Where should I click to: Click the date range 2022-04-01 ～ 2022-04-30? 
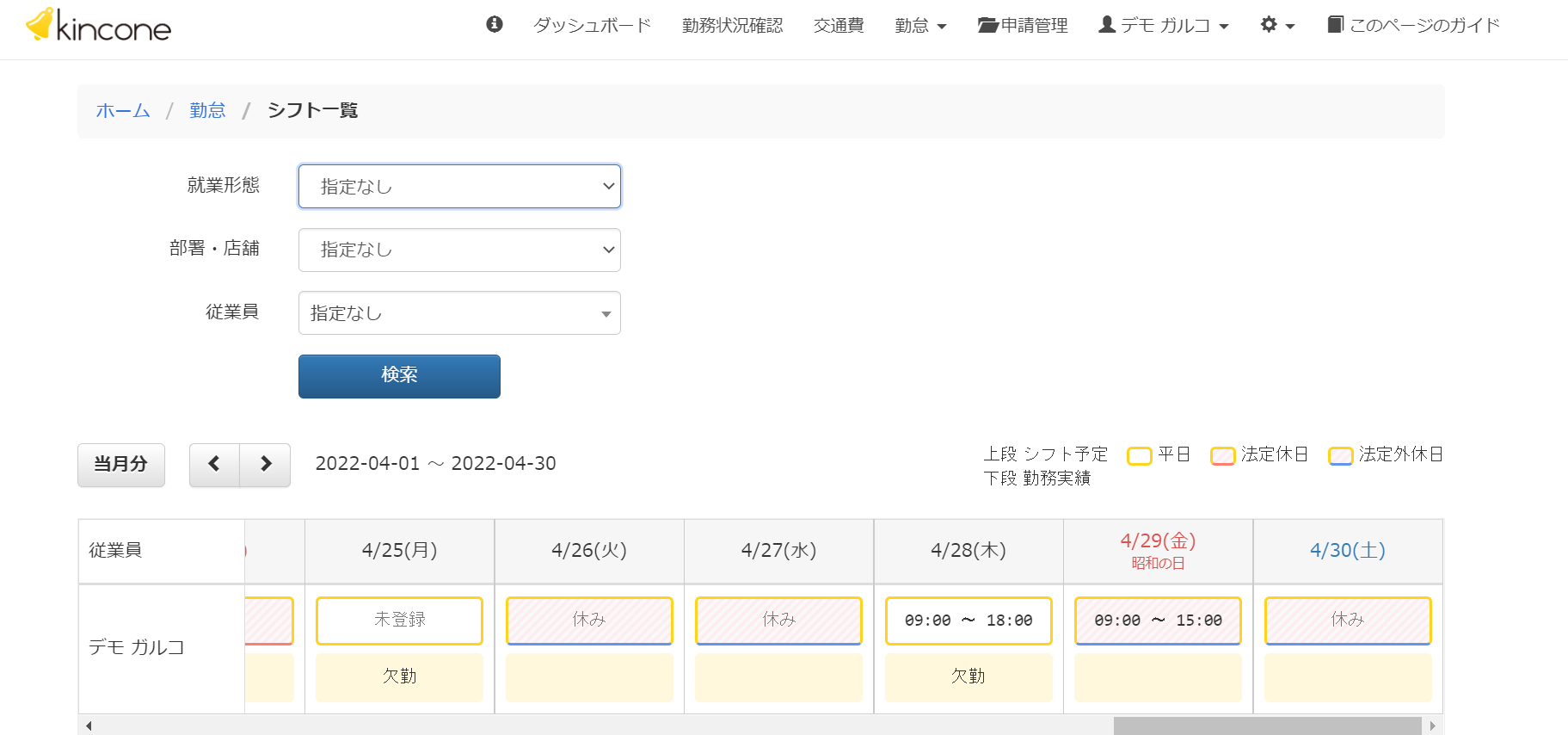tap(436, 464)
